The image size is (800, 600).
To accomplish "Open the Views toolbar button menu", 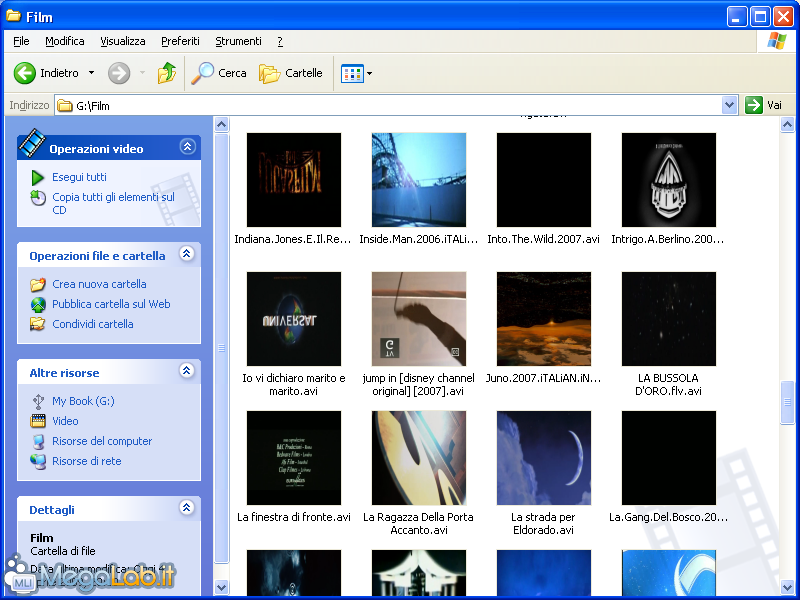I will point(356,73).
